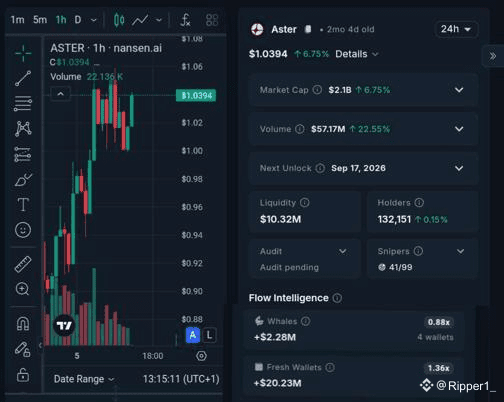
Task: Click the Aster token logo
Action: (x=257, y=29)
